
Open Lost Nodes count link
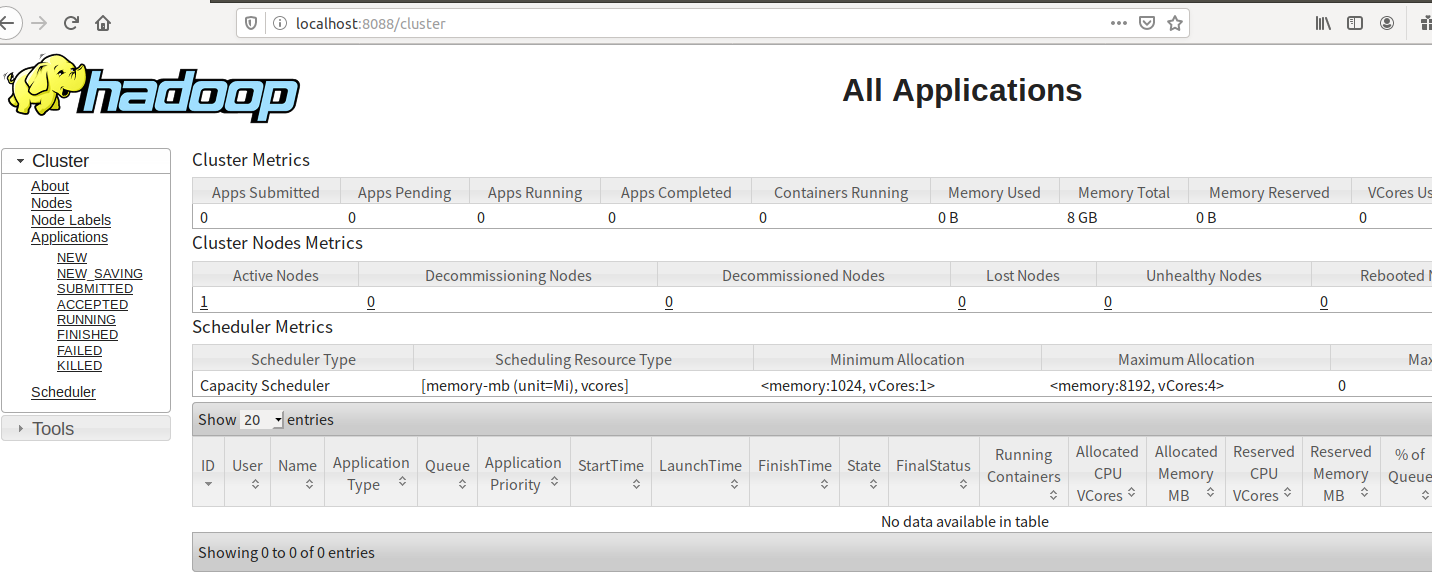[x=962, y=301]
